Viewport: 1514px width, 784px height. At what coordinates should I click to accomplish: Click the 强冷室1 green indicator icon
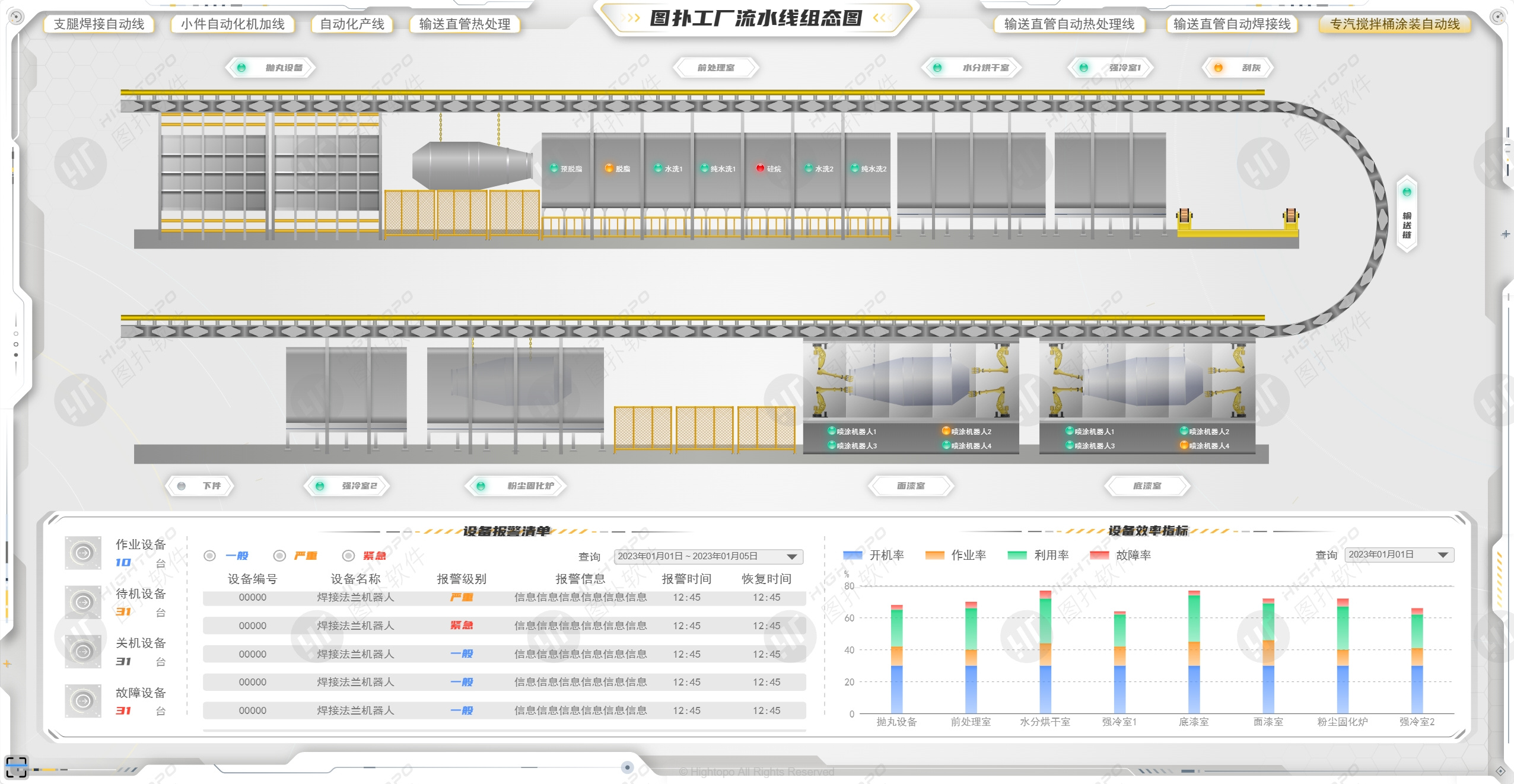tap(1084, 67)
